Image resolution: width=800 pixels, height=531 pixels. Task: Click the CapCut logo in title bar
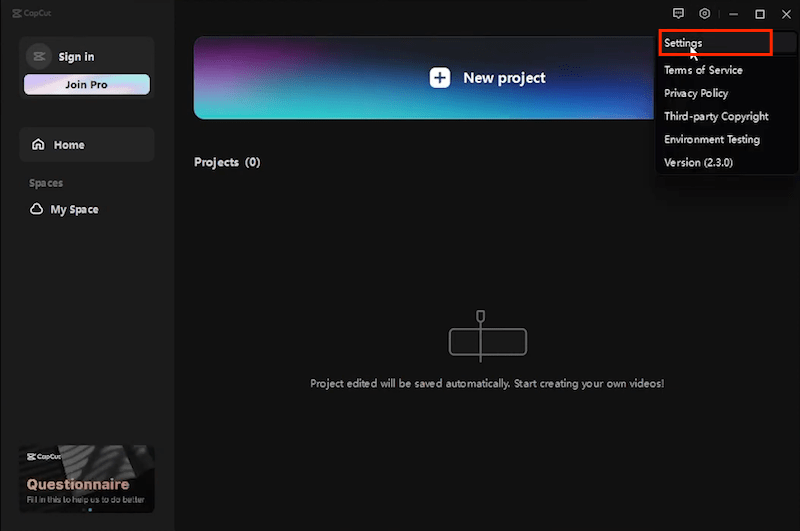coord(32,13)
